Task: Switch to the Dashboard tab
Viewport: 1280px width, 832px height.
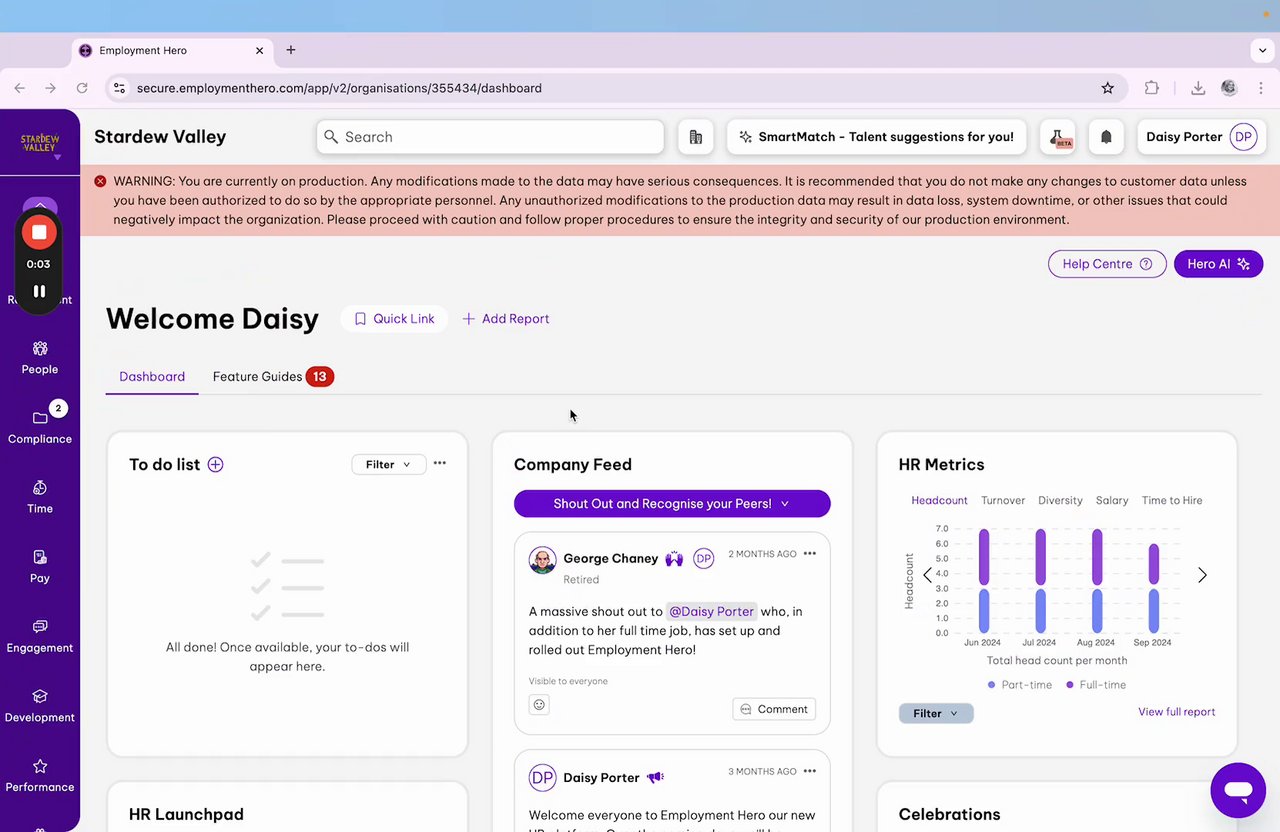Action: pyautogui.click(x=152, y=376)
